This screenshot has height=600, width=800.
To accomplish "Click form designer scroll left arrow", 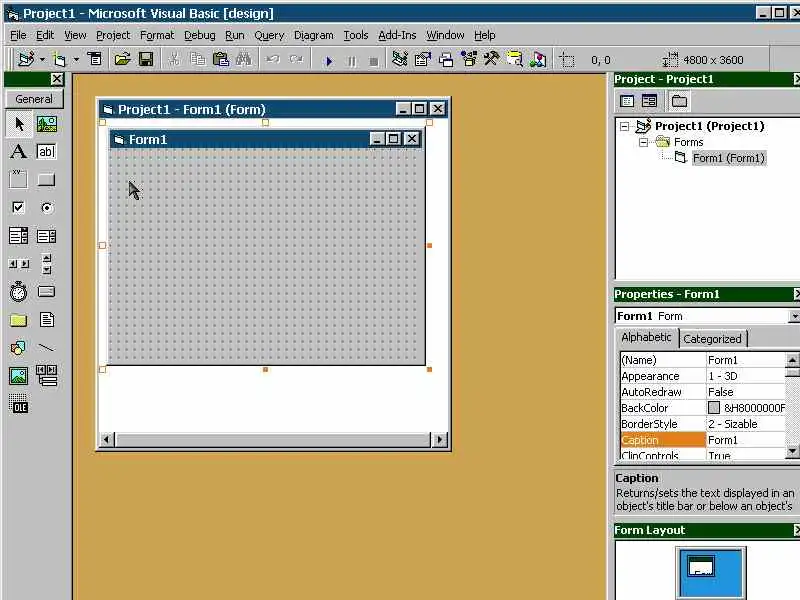I will [107, 439].
